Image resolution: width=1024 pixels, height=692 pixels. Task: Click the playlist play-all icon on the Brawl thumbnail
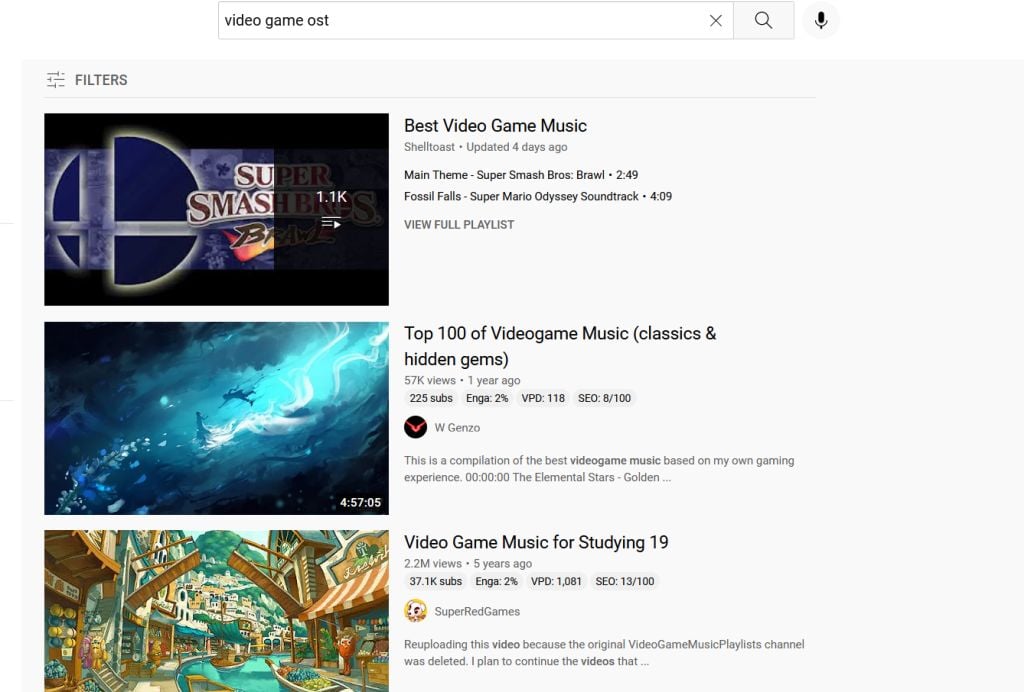331,223
